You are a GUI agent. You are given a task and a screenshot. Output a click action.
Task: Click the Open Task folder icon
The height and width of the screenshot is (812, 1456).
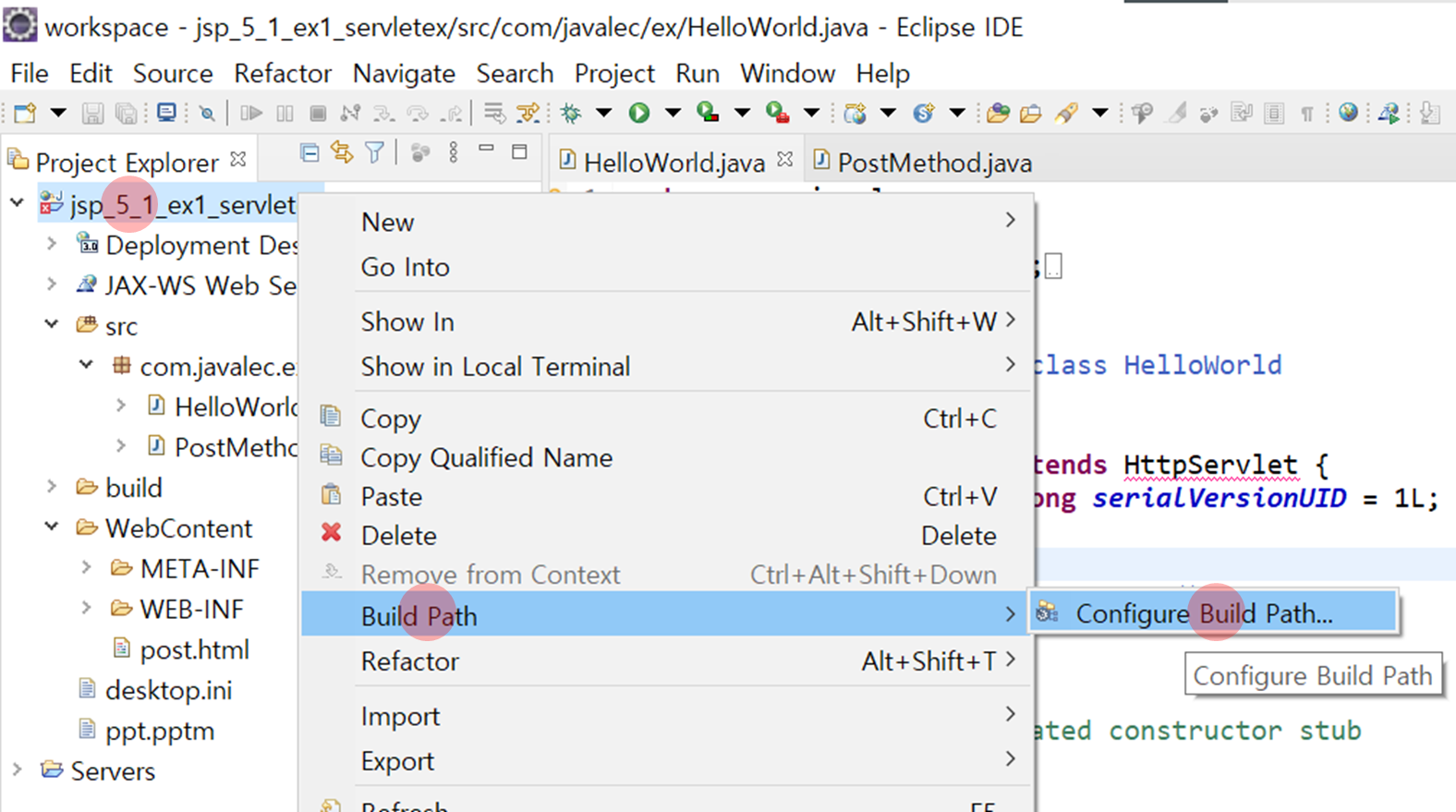pyautogui.click(x=1031, y=113)
